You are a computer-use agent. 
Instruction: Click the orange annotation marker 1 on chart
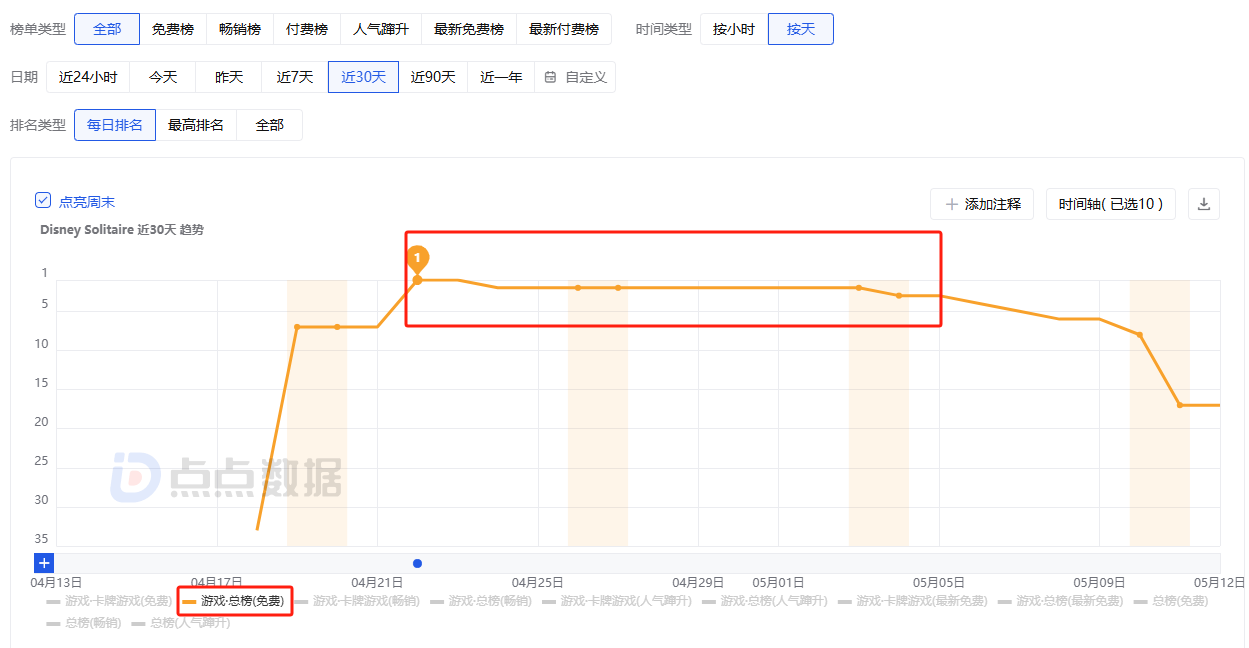tap(418, 258)
